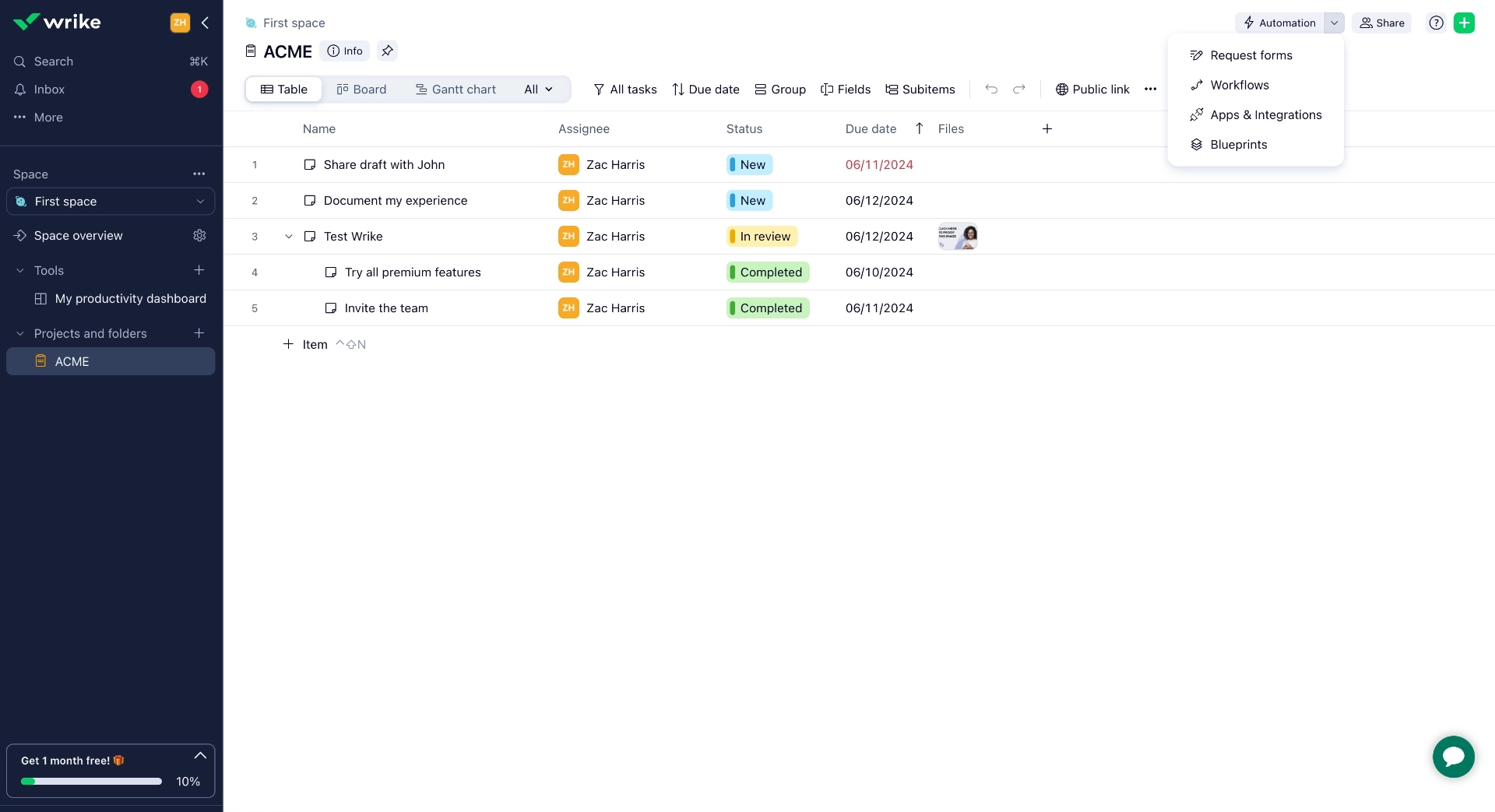Click the Wrike logo
The width and height of the screenshot is (1495, 812).
tap(57, 22)
